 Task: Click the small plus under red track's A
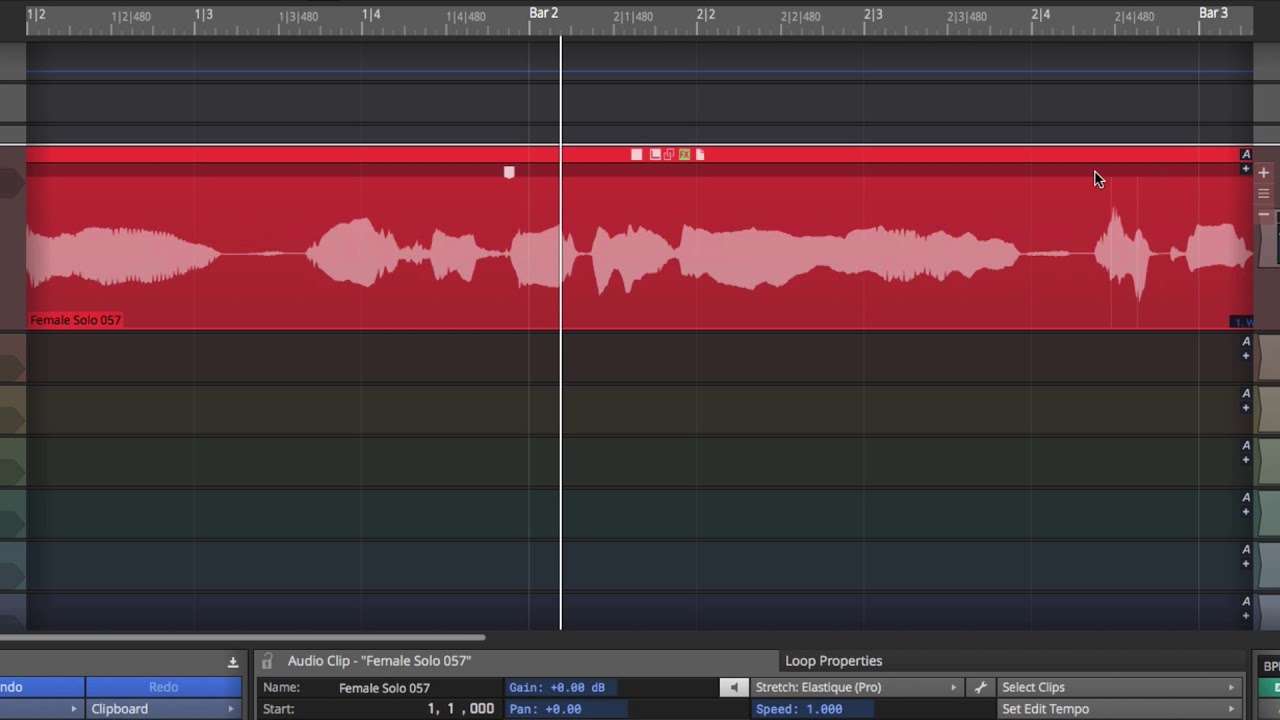(x=1246, y=169)
